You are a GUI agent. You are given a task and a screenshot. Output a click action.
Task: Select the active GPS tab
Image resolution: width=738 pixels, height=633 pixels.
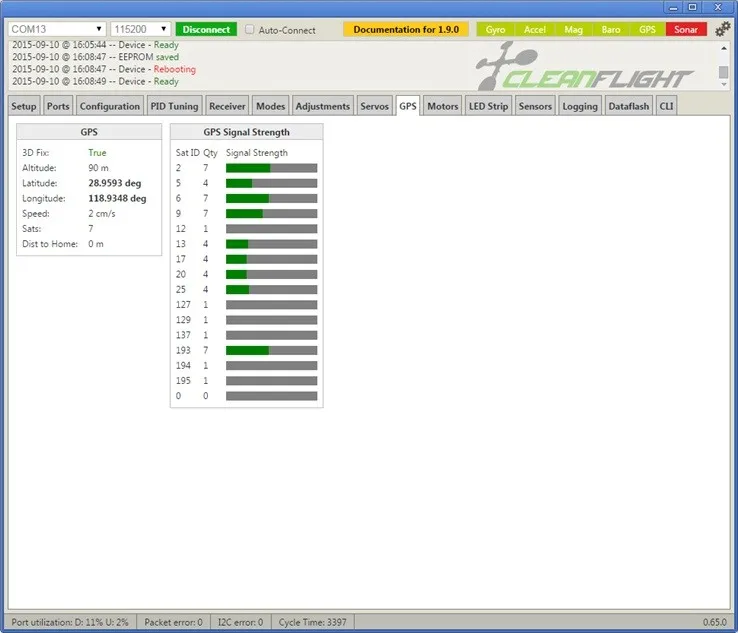point(408,106)
